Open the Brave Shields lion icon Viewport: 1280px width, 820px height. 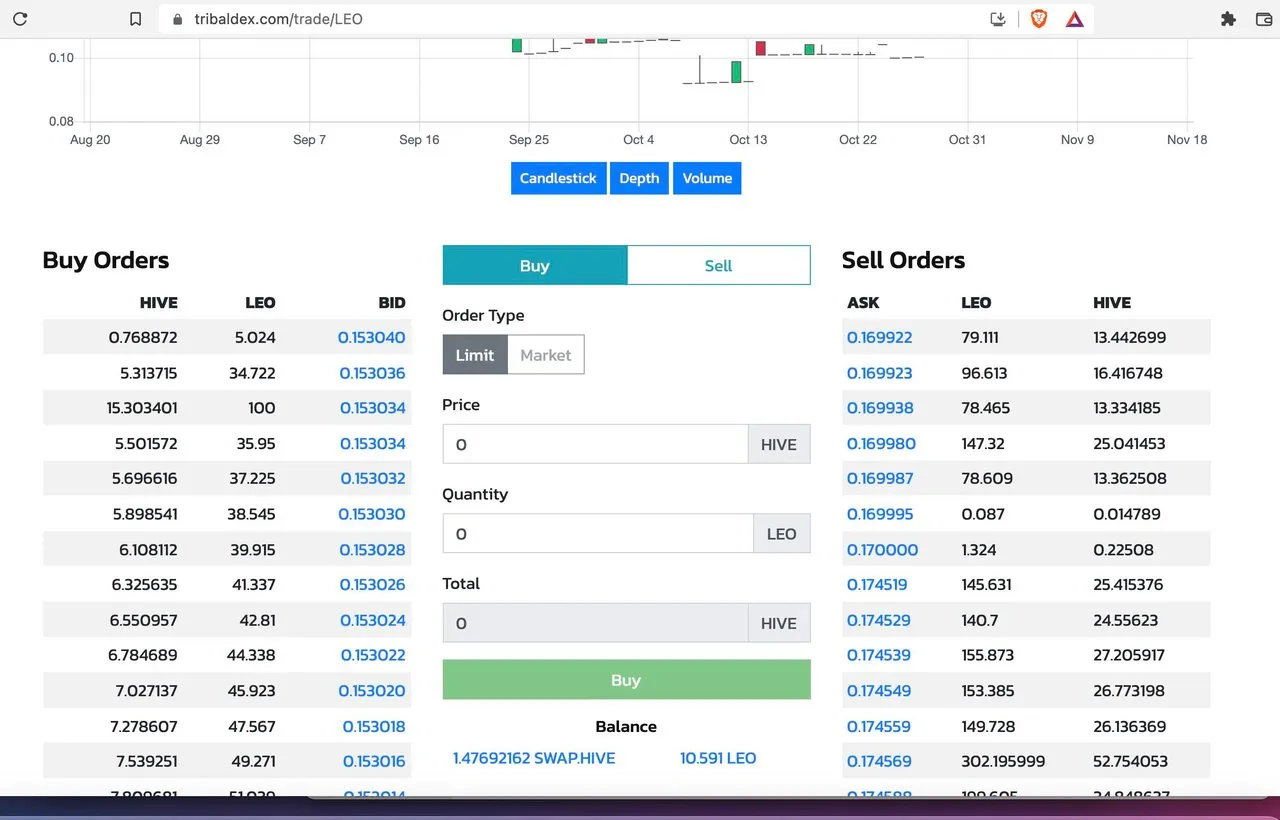[x=1039, y=19]
